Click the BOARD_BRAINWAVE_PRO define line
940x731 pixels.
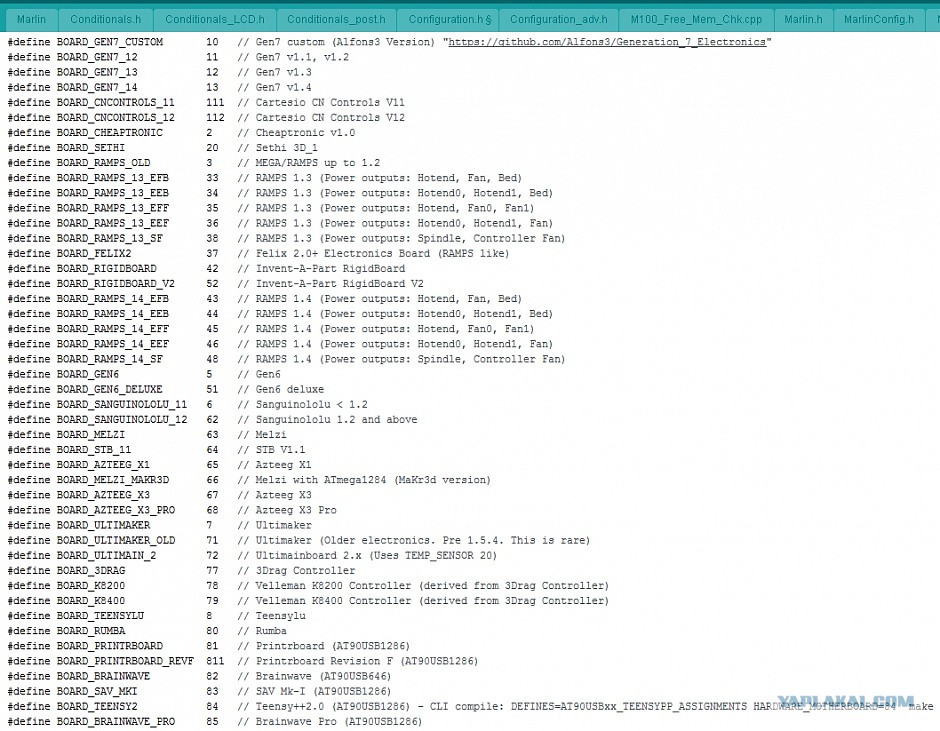(215, 721)
